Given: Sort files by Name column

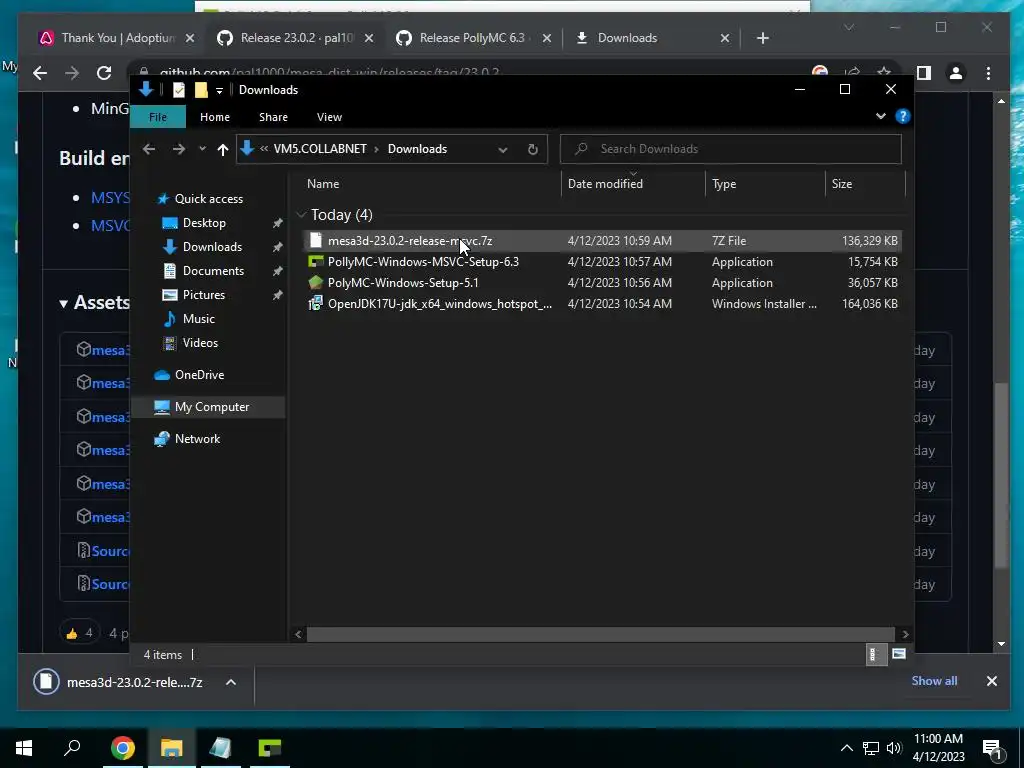Looking at the screenshot, I should point(431,184).
